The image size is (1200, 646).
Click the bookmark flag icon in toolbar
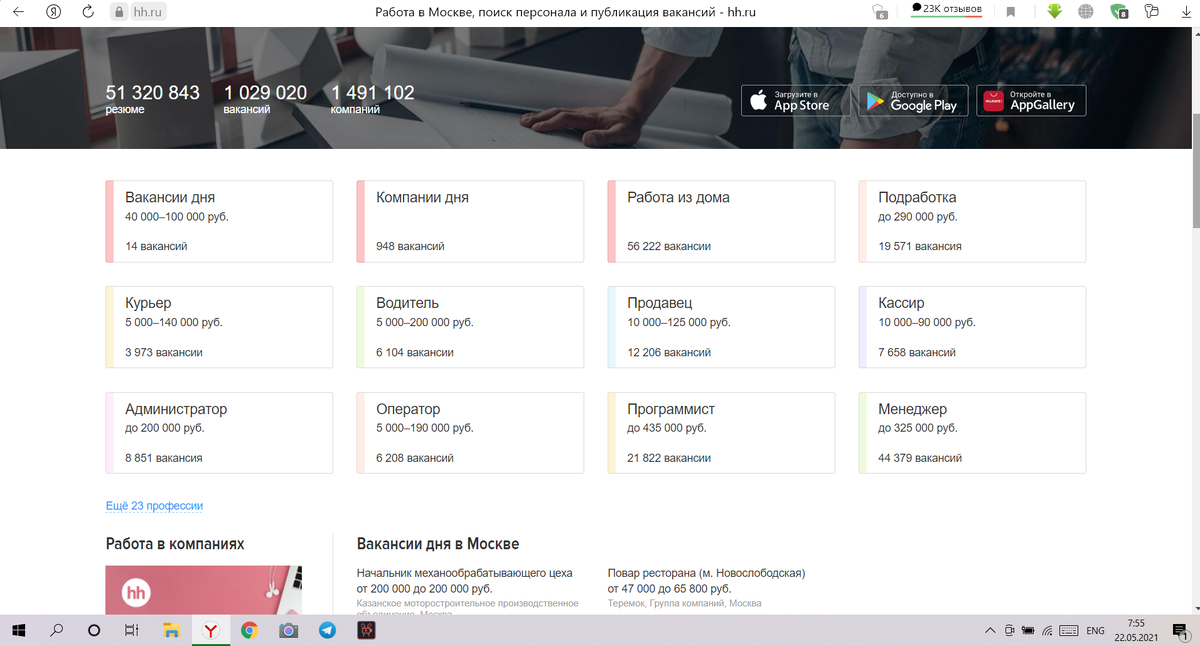[x=1012, y=11]
